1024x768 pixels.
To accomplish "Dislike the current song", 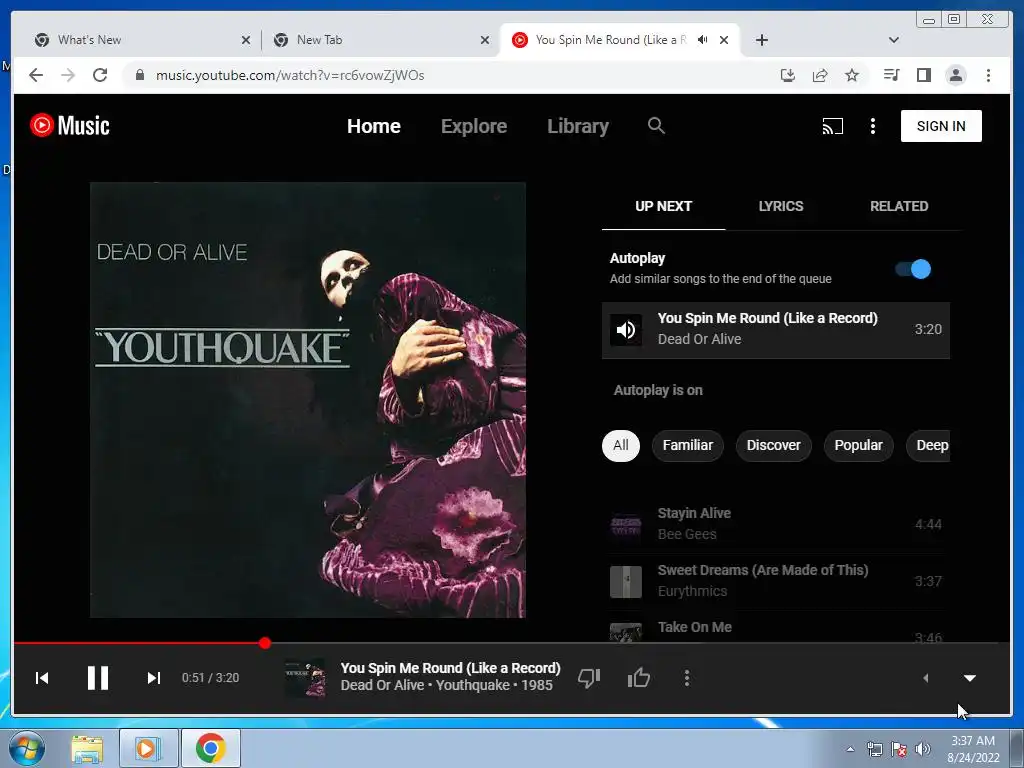I will pos(589,678).
